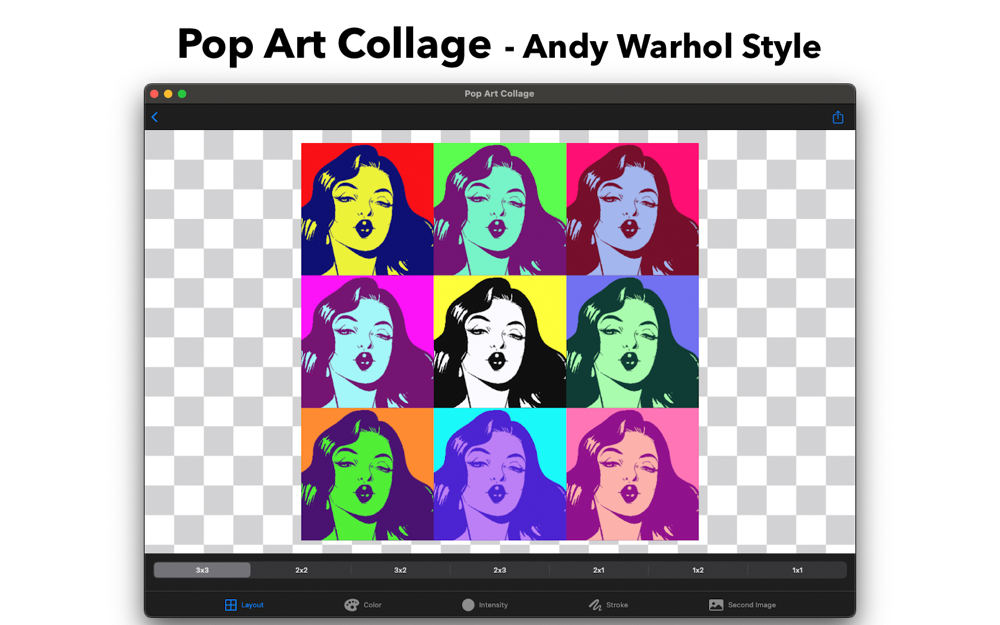1000x625 pixels.
Task: Select the black and white center tile
Action: [x=500, y=342]
